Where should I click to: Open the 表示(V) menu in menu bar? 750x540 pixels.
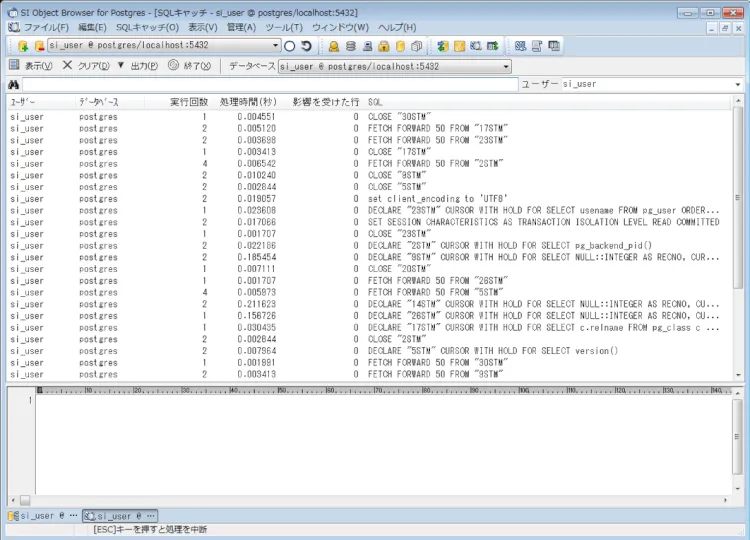pos(203,27)
